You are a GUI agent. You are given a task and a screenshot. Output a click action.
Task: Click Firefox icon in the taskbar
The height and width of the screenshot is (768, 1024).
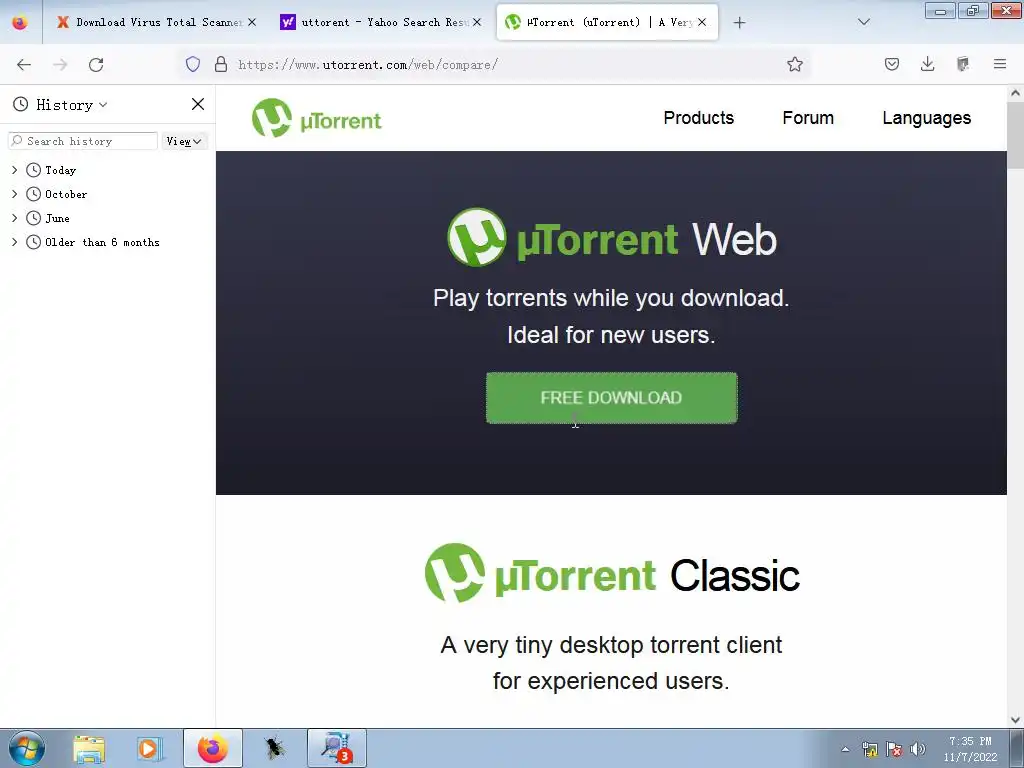click(213, 748)
